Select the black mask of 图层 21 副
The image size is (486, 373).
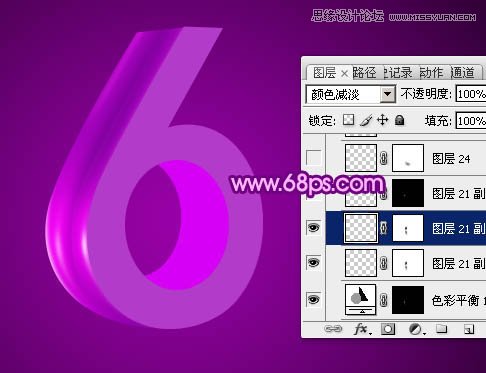[408, 193]
